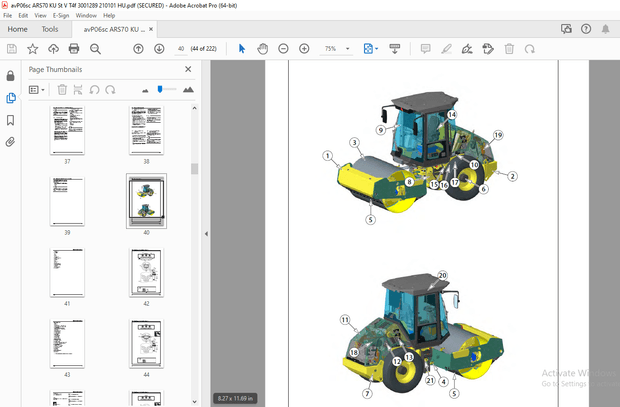Image resolution: width=620 pixels, height=407 pixels.
Task: Open the Bookmarks panel in left sidebar
Action: pos(11,120)
